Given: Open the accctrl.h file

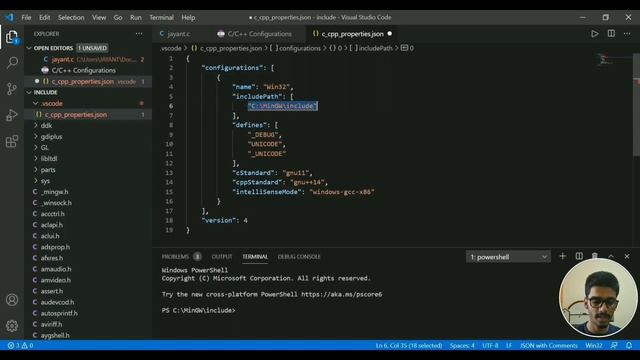Looking at the screenshot, I should [88, 214].
